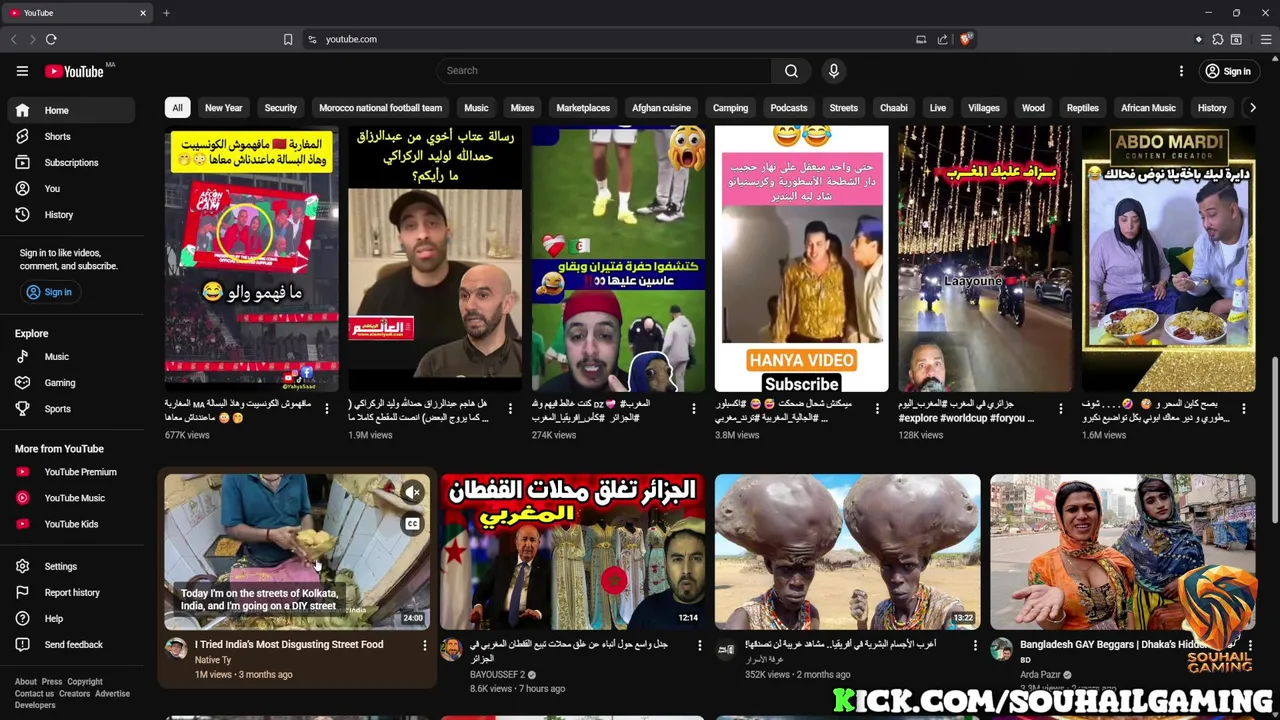Open BAYOUSSEF 2 channel link
Viewport: 1280px width, 720px height.
[497, 674]
